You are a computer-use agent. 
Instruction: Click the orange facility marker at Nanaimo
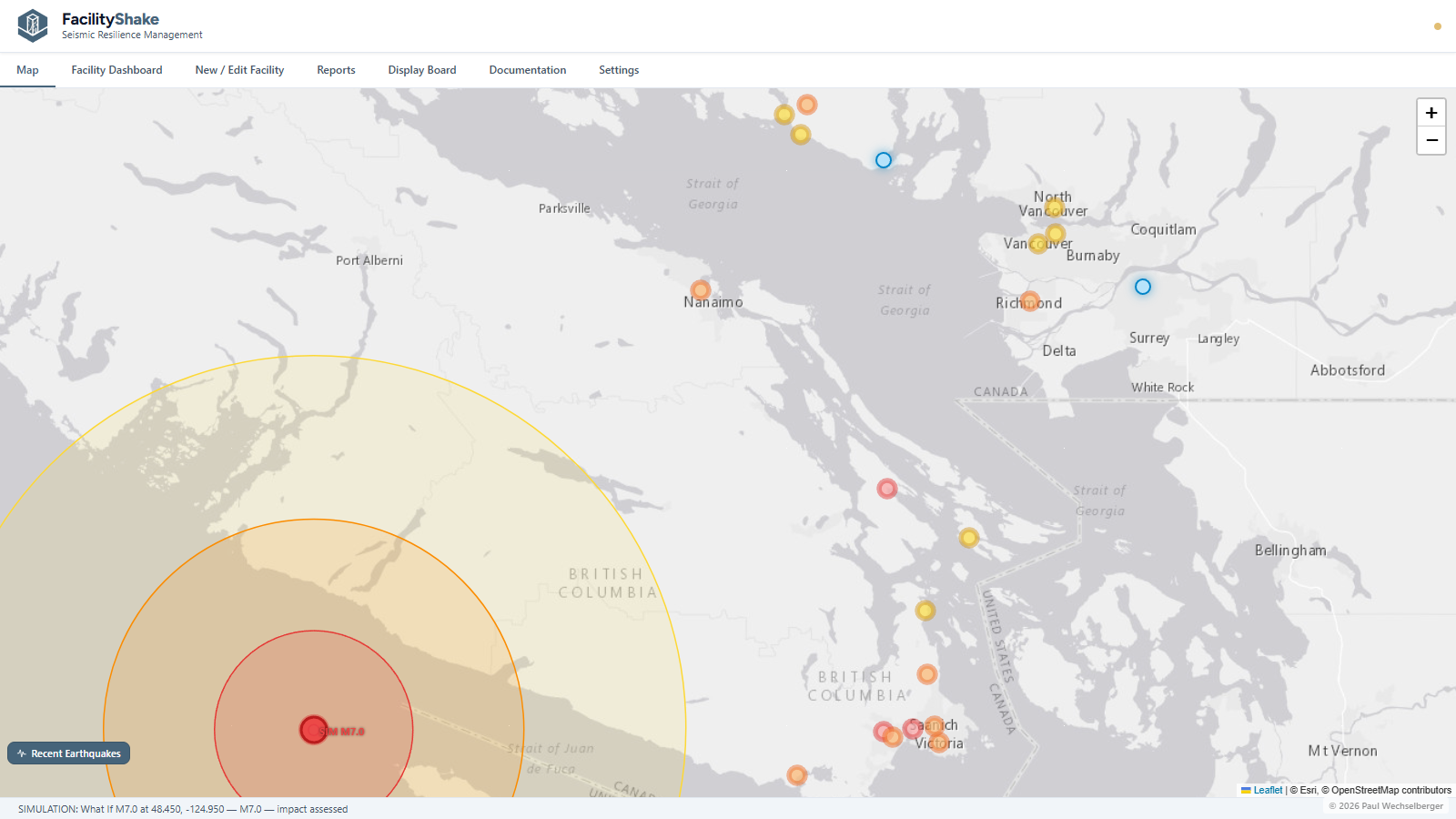tap(701, 290)
